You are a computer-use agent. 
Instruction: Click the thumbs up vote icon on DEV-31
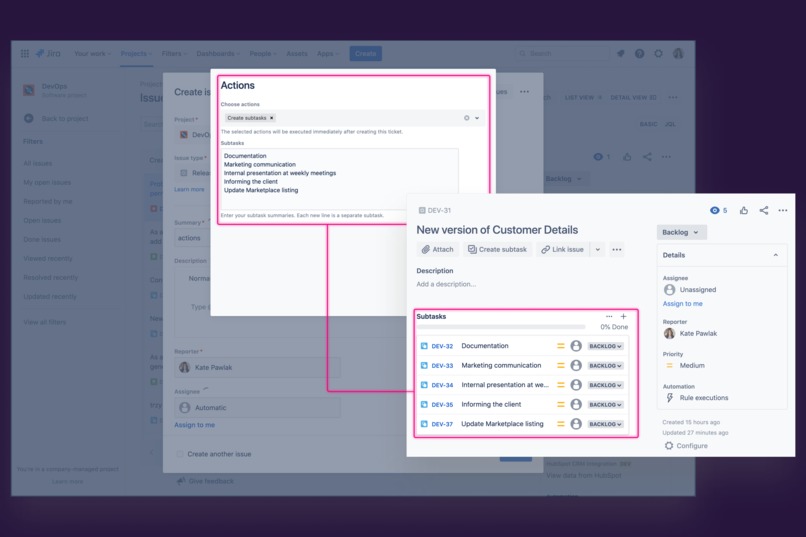coord(744,210)
